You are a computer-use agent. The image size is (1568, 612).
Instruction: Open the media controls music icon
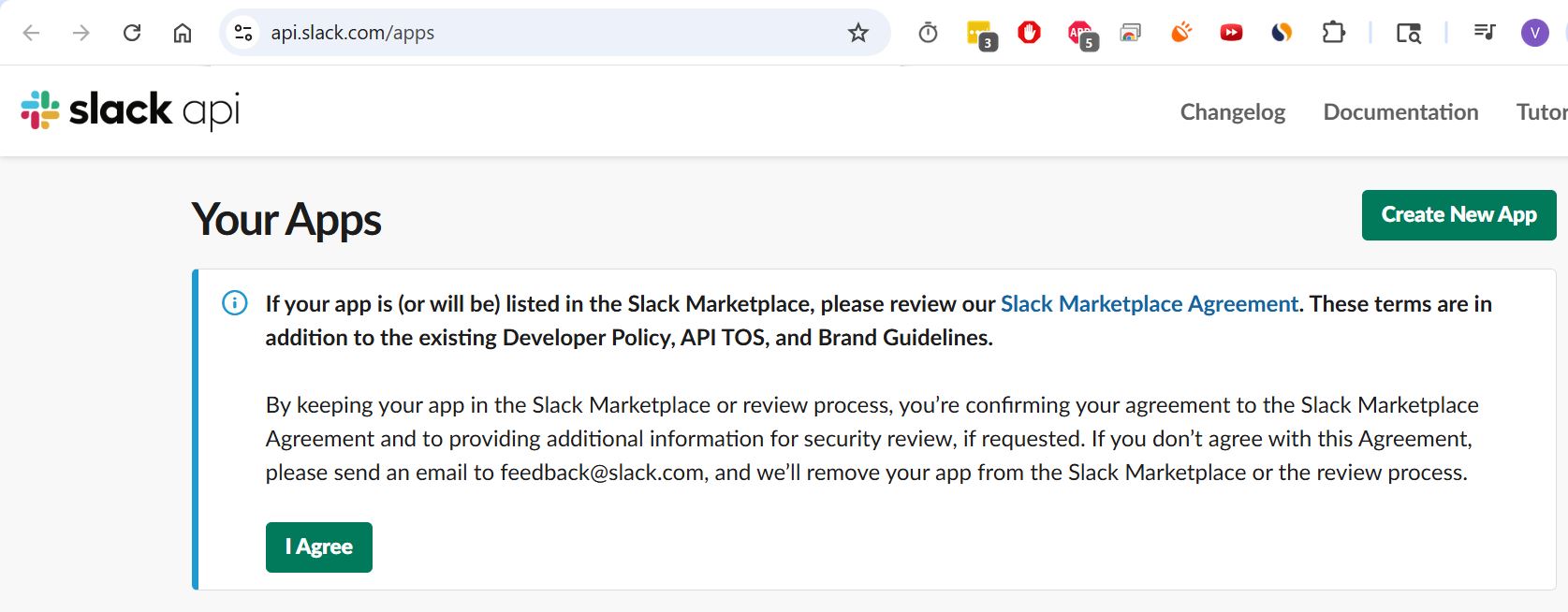point(1484,33)
